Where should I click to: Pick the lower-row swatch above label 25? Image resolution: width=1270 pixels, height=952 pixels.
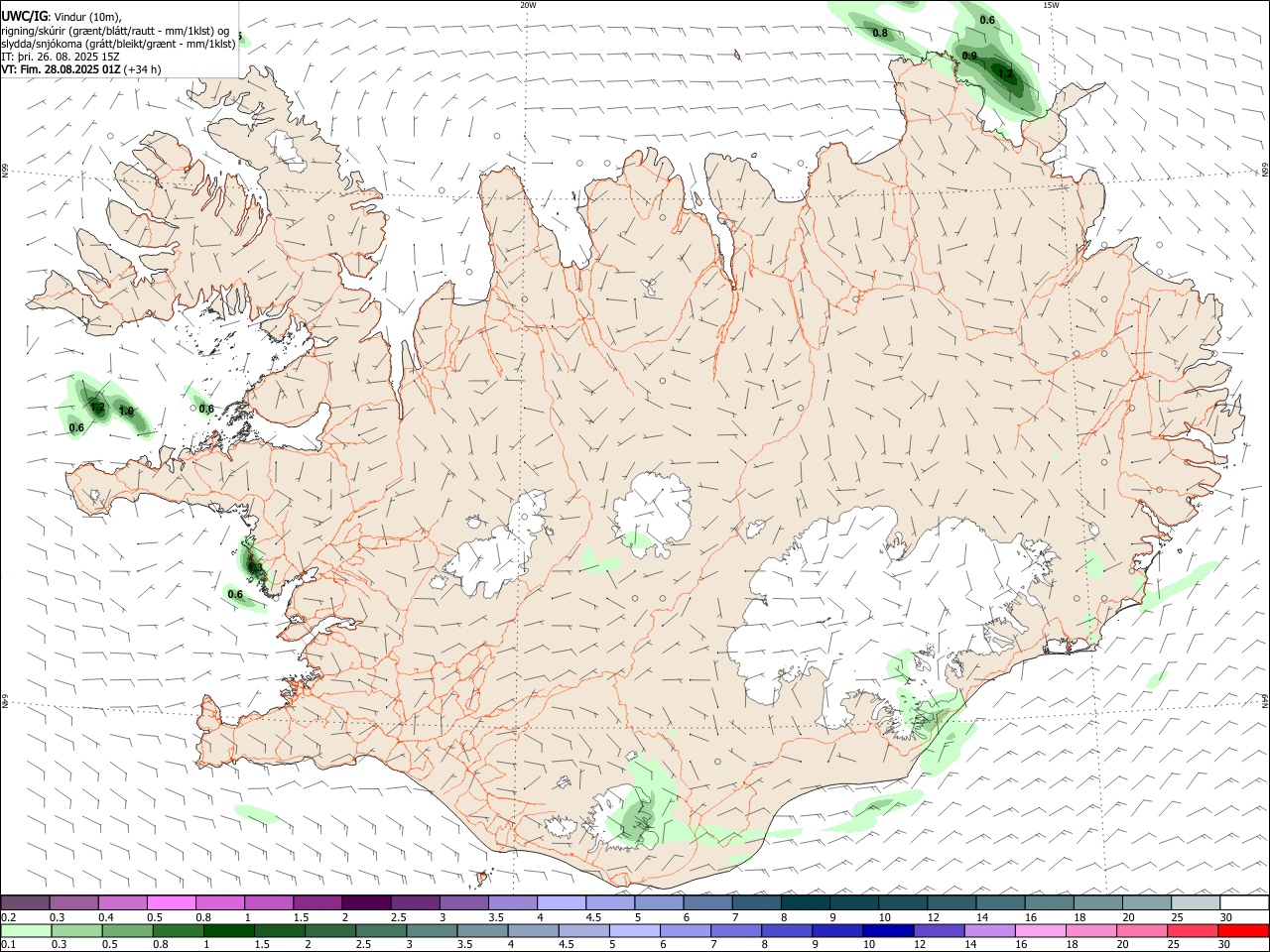1193,930
